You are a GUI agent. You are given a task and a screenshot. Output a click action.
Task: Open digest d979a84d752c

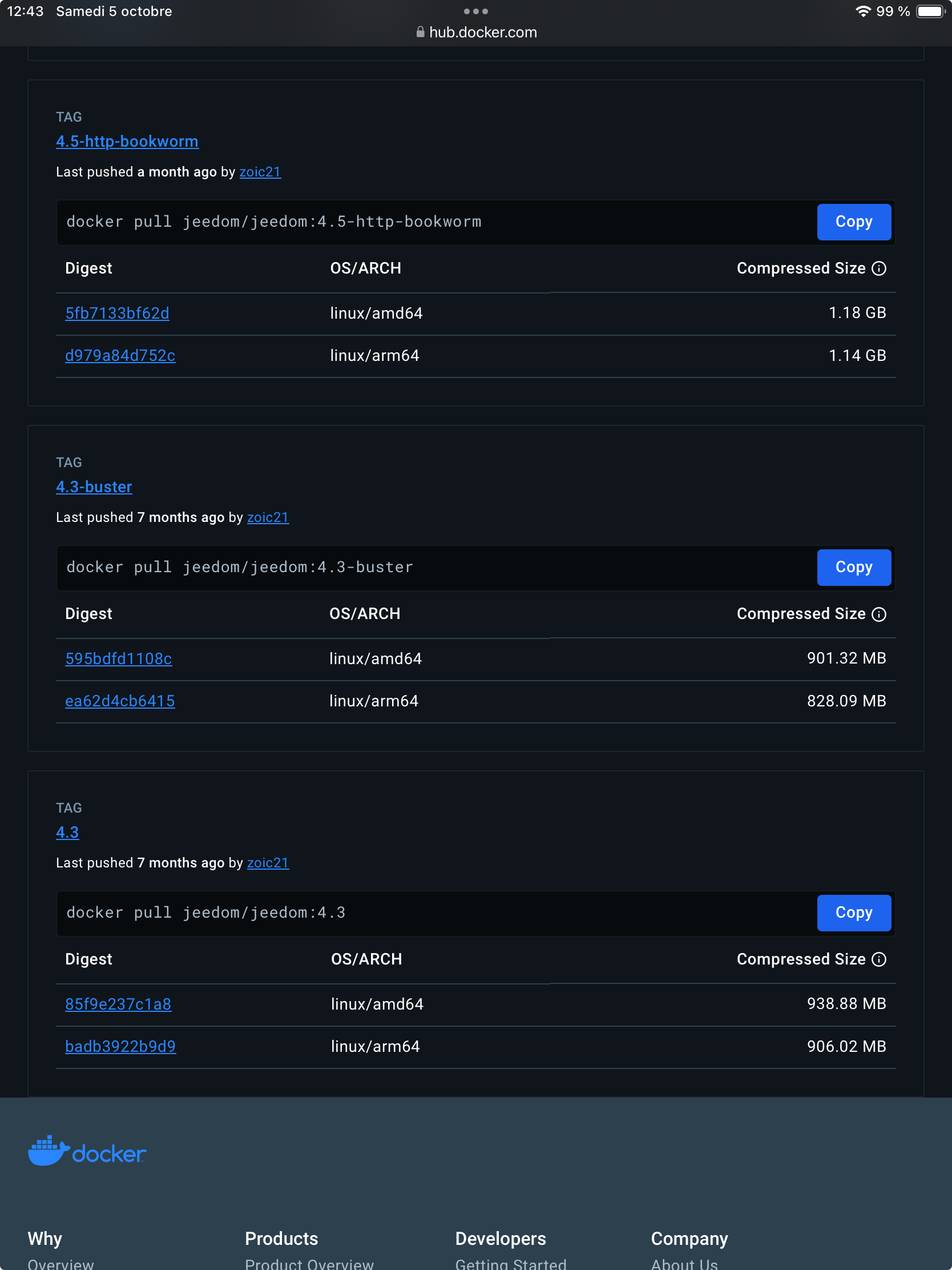tap(120, 355)
